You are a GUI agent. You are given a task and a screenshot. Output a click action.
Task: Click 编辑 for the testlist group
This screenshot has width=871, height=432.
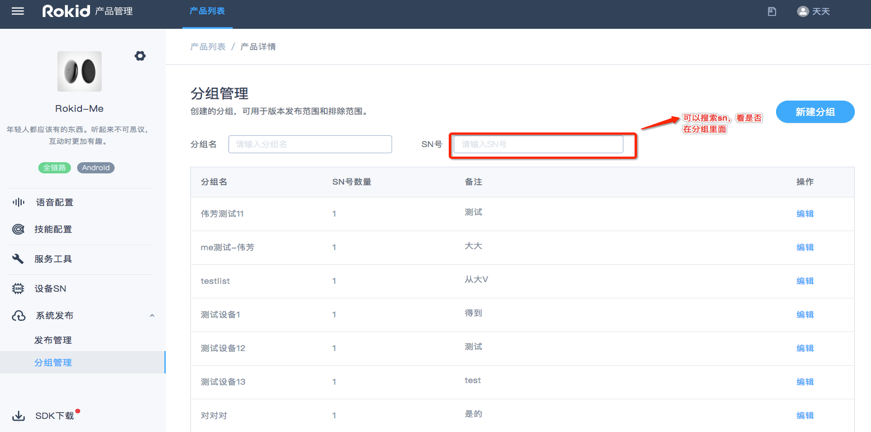click(804, 281)
